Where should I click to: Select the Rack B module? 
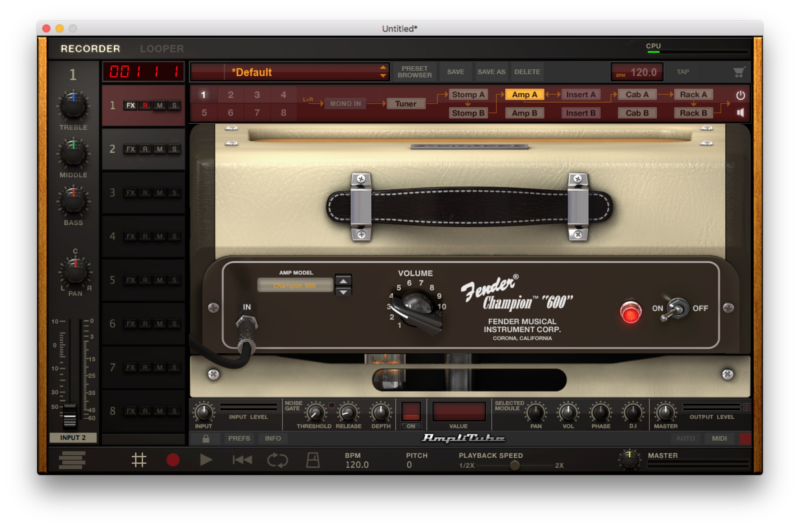pyautogui.click(x=693, y=113)
